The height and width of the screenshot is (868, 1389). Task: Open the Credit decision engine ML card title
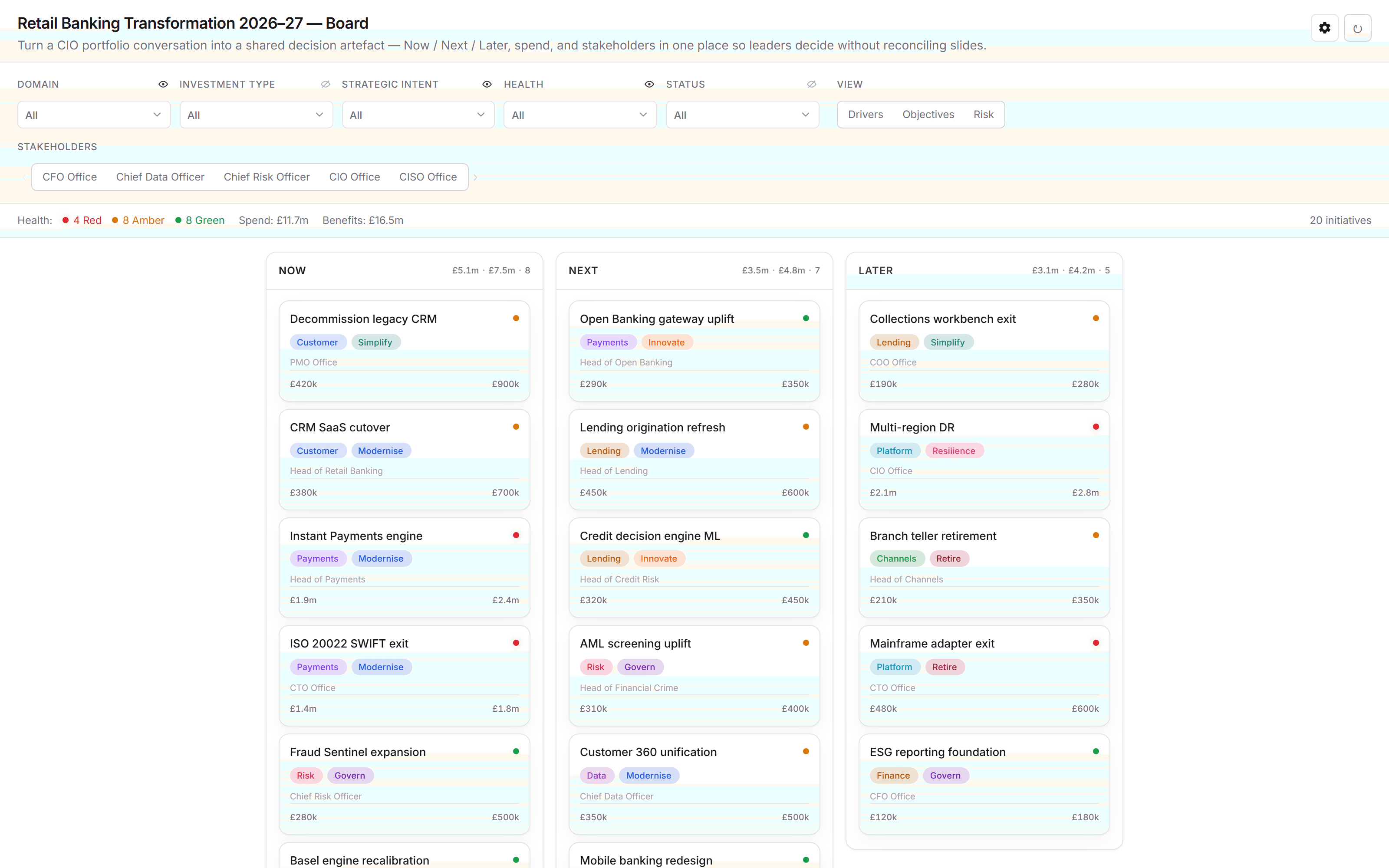[x=650, y=536]
